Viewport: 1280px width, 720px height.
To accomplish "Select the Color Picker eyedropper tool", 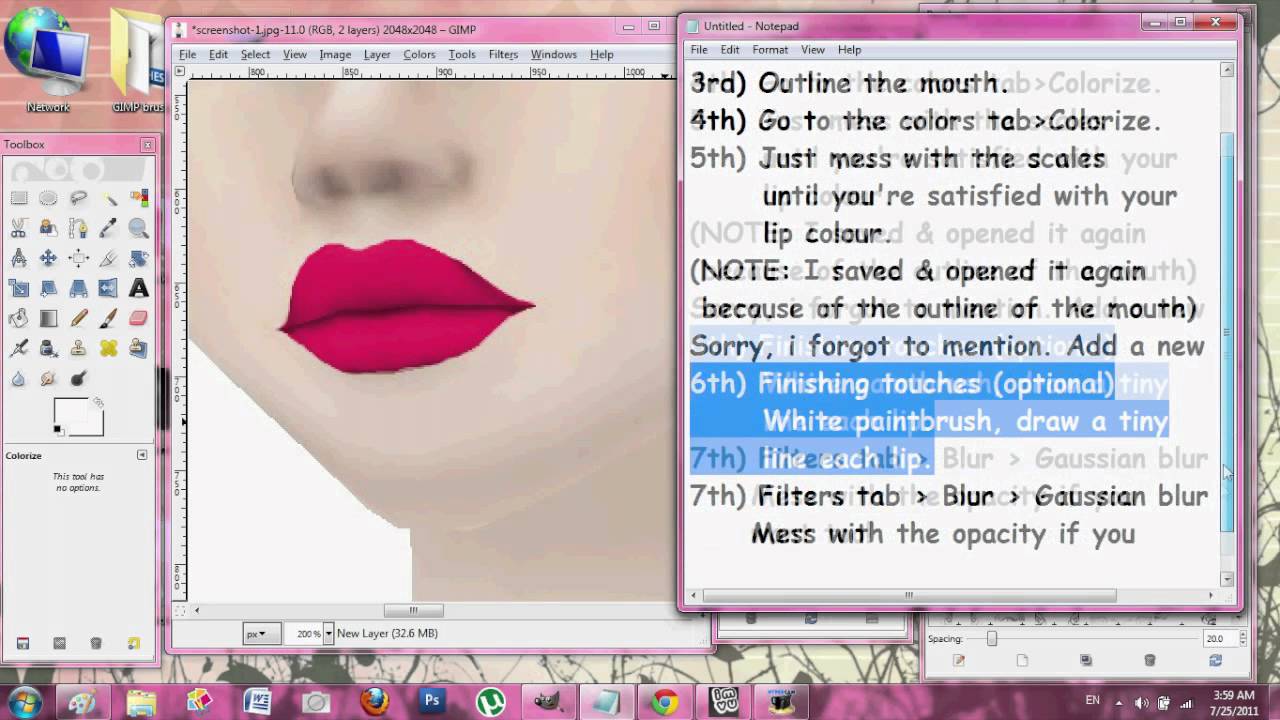I will pyautogui.click(x=109, y=228).
